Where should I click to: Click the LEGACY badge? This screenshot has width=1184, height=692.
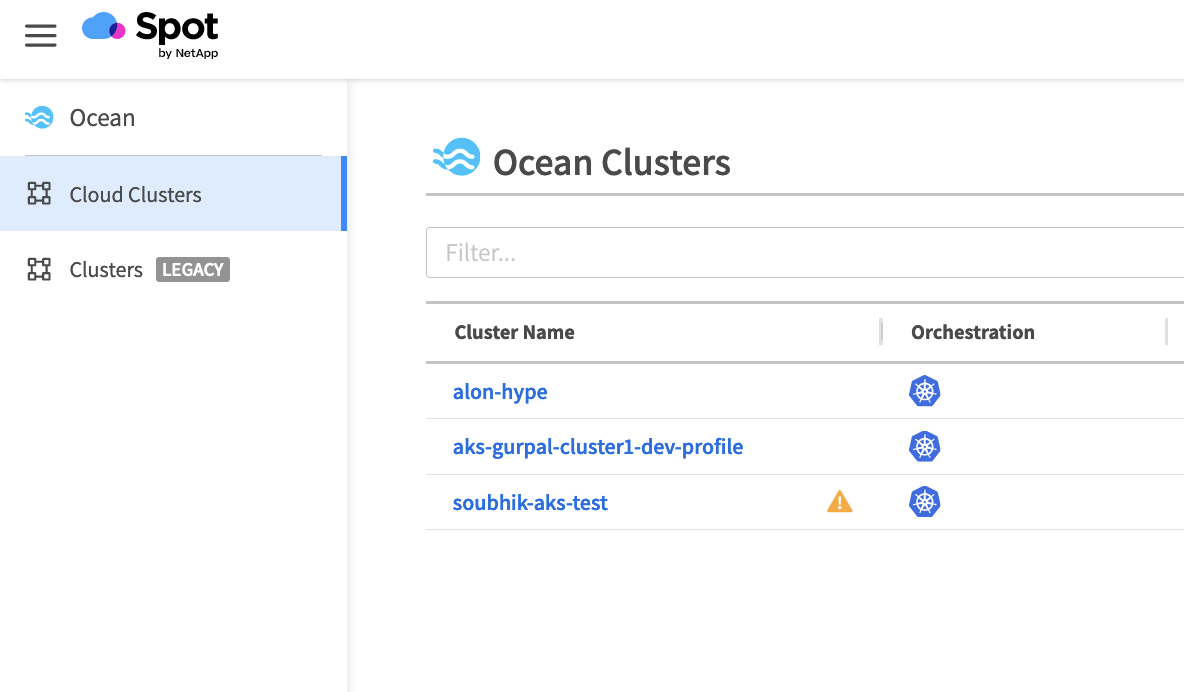tap(193, 270)
